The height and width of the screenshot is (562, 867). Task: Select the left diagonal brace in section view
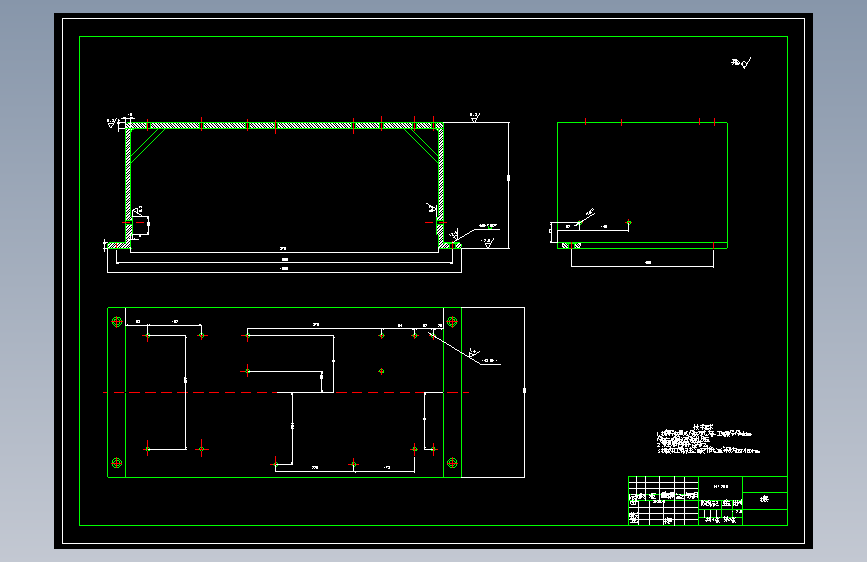click(147, 146)
